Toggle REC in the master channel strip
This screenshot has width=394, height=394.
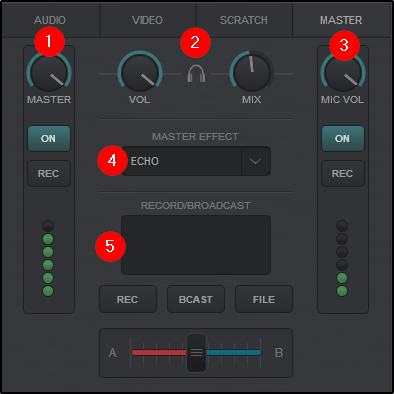point(49,173)
